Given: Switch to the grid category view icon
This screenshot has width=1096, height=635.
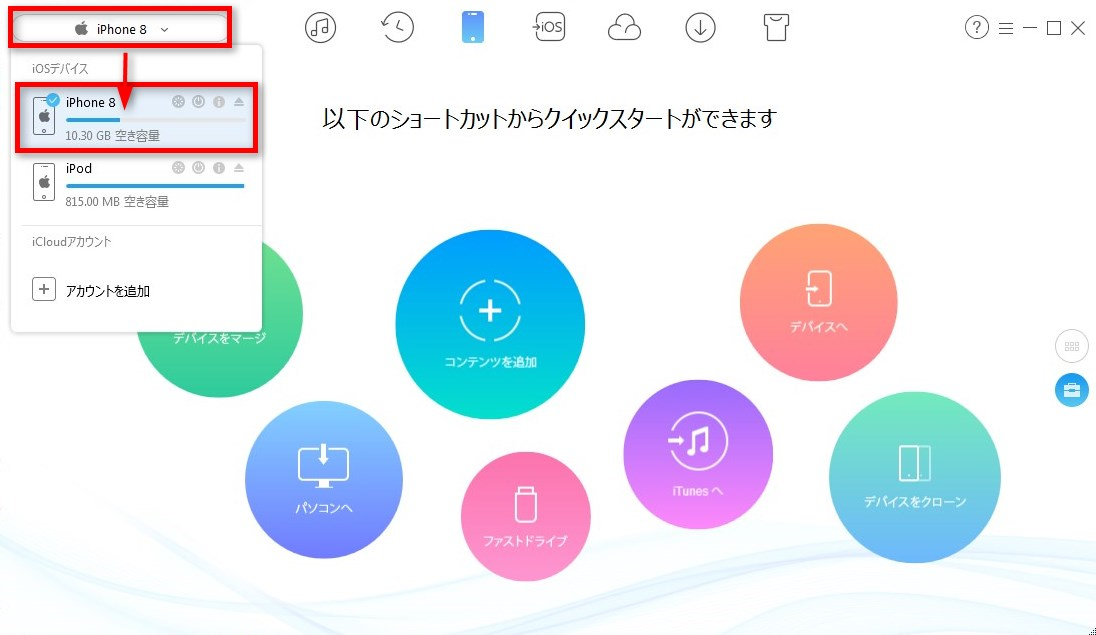Looking at the screenshot, I should [x=1072, y=346].
